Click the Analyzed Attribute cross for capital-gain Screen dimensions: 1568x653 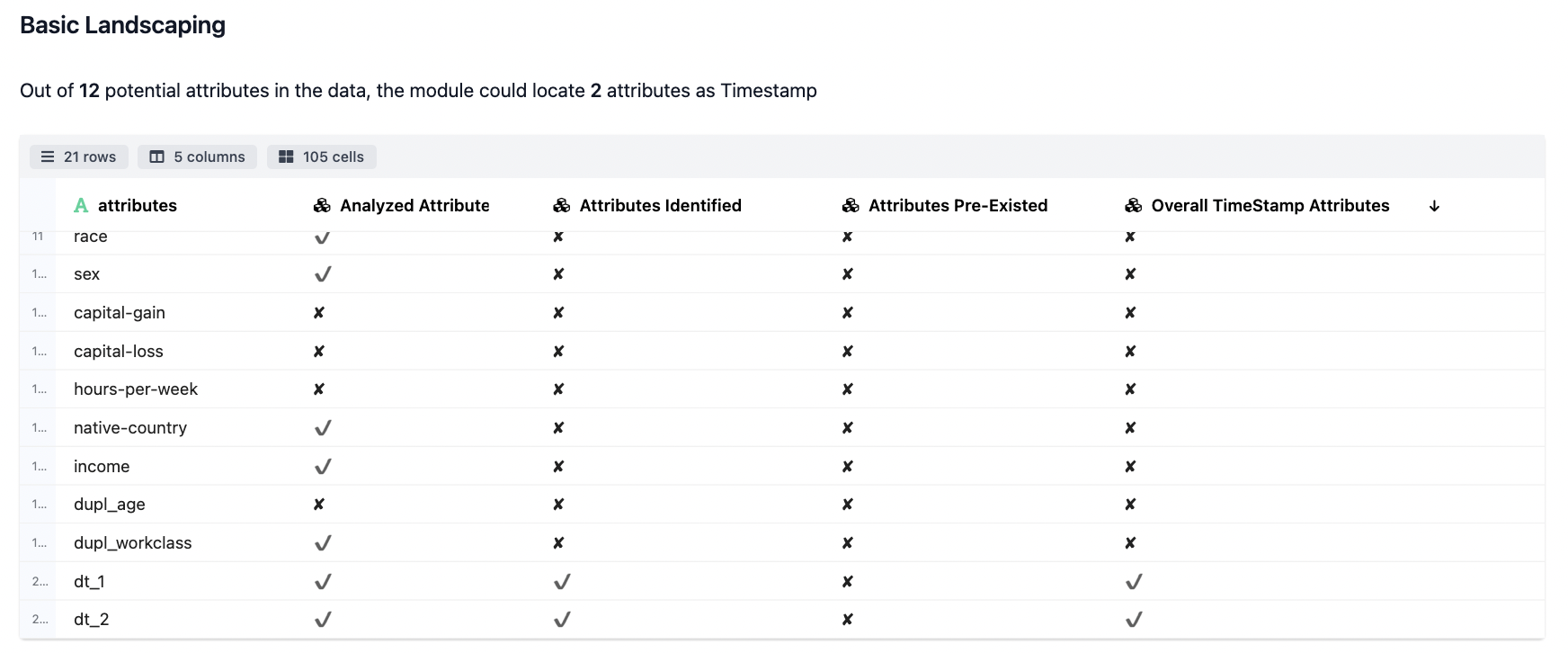click(x=318, y=313)
